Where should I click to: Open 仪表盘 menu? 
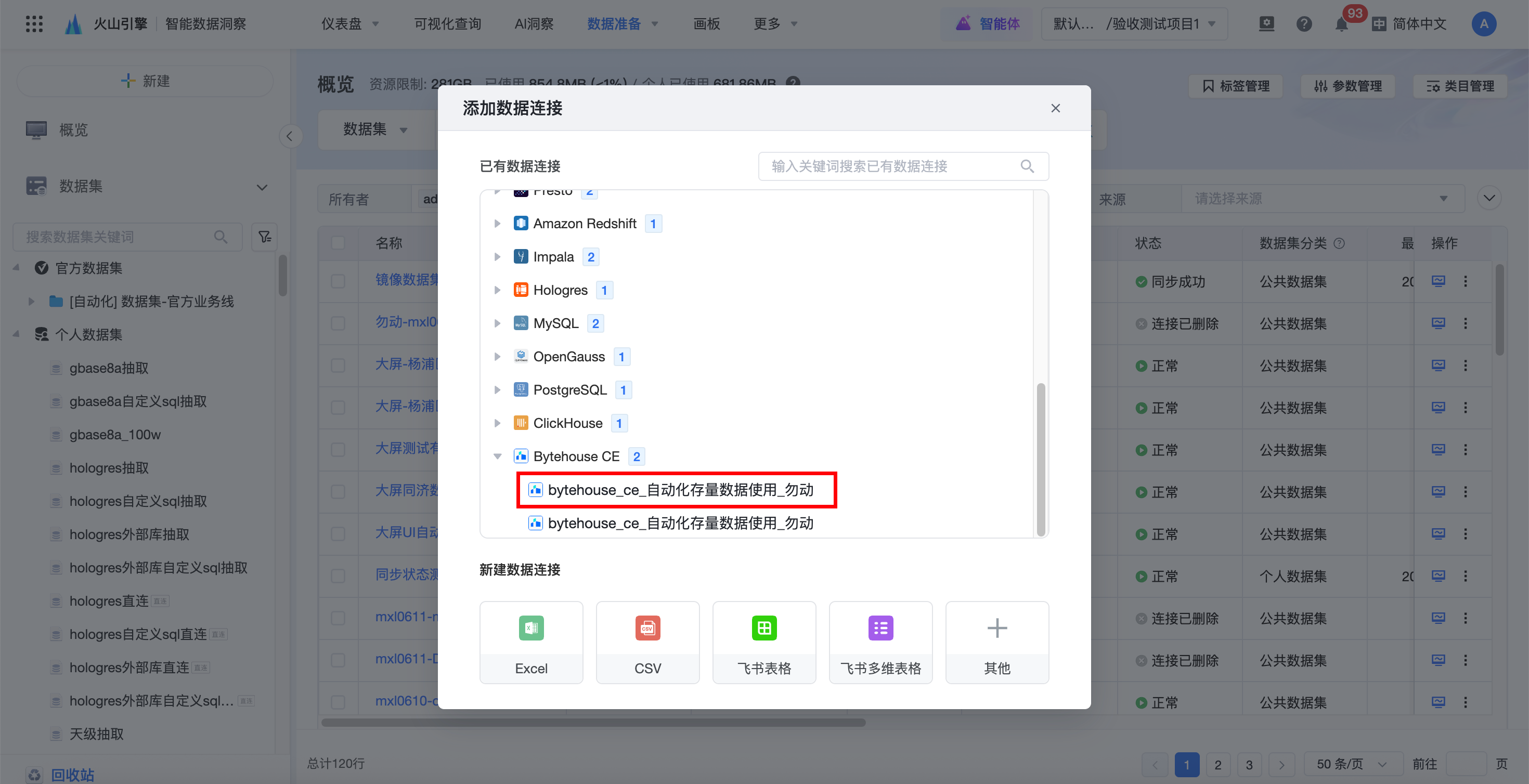(x=350, y=24)
